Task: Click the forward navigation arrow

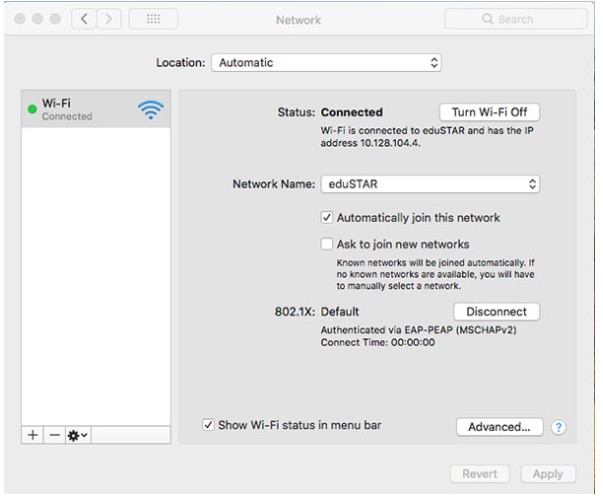Action: (x=108, y=19)
